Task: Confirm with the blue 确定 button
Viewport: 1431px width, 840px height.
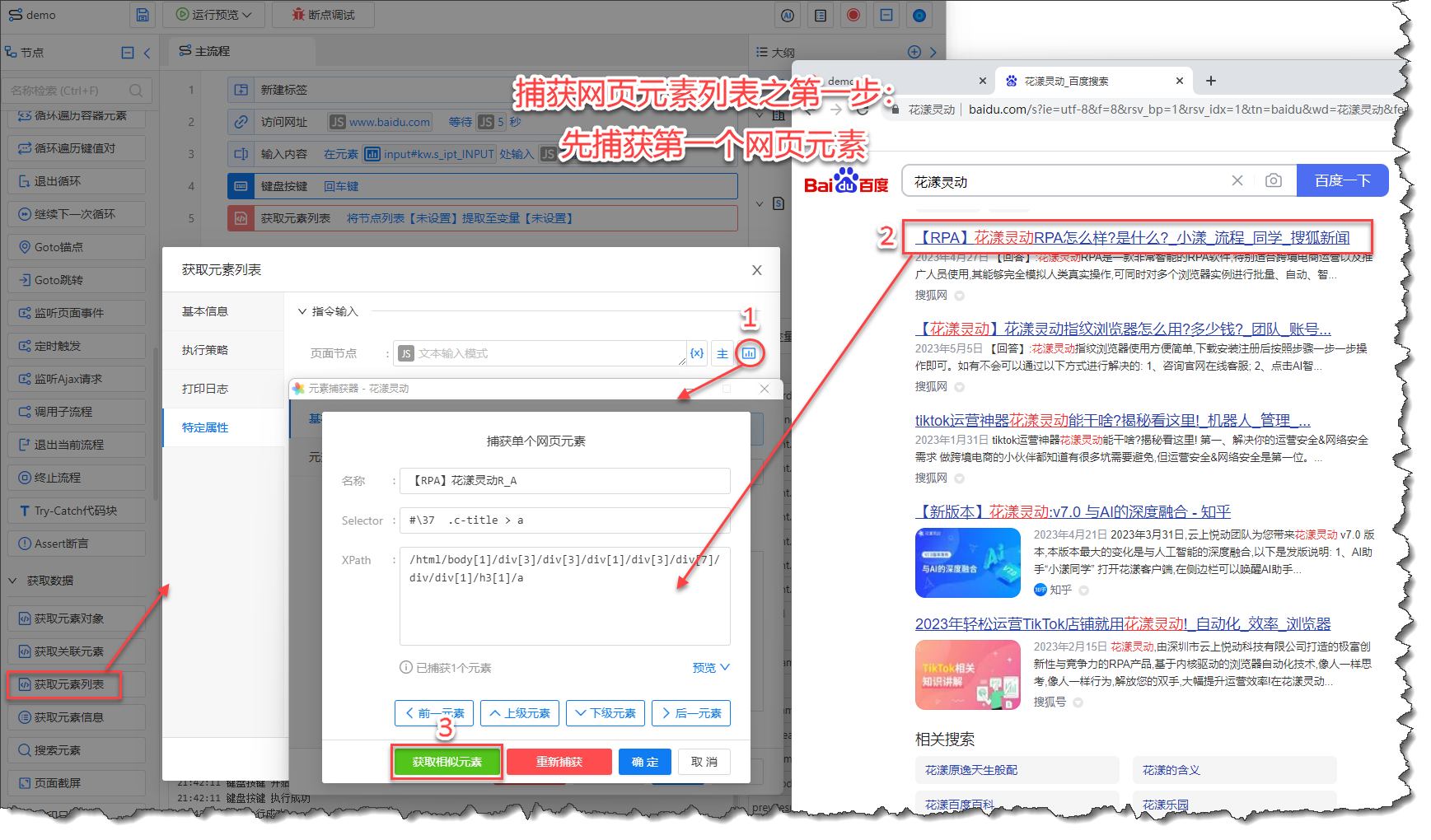Action: (645, 762)
